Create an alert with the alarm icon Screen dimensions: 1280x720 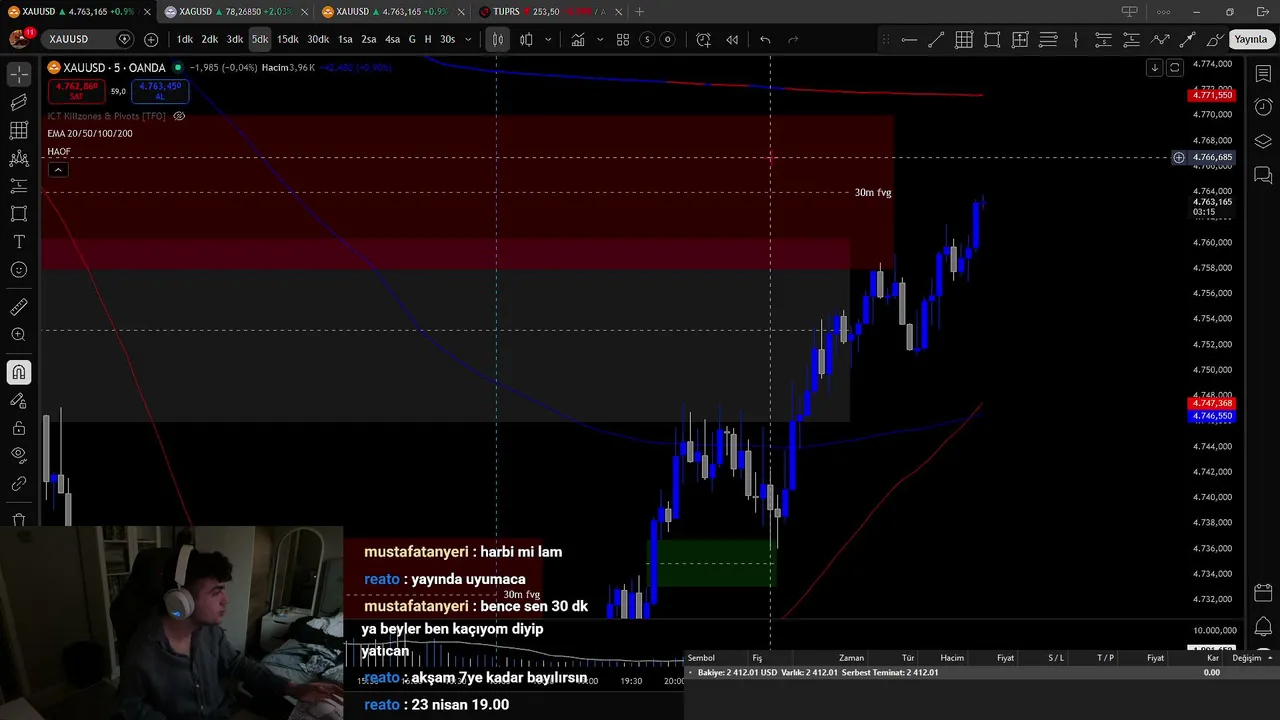703,39
